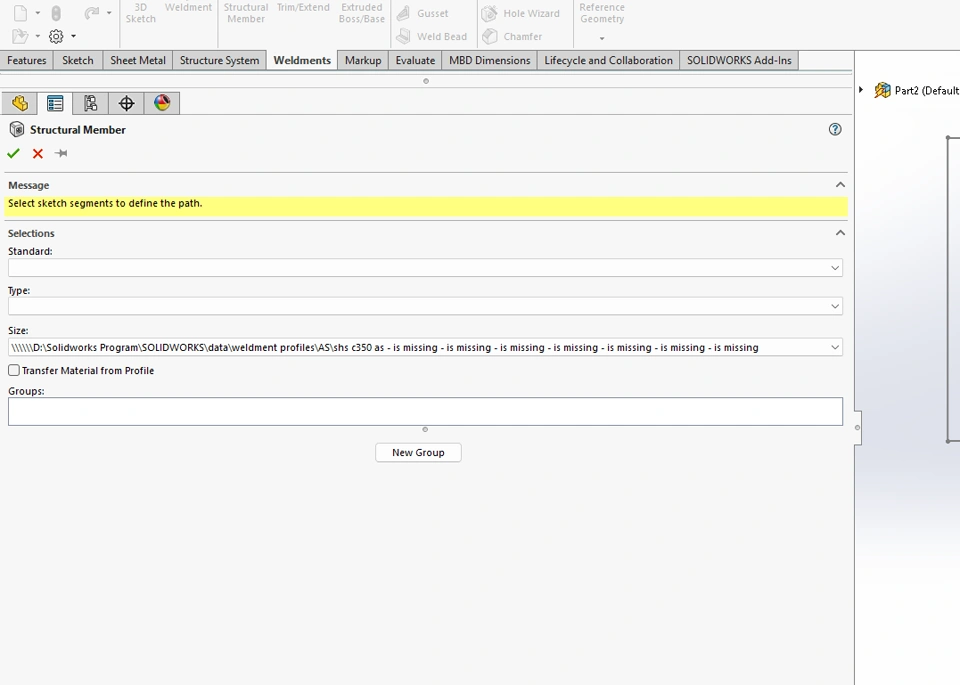Show the PropertyManager tab

point(55,103)
